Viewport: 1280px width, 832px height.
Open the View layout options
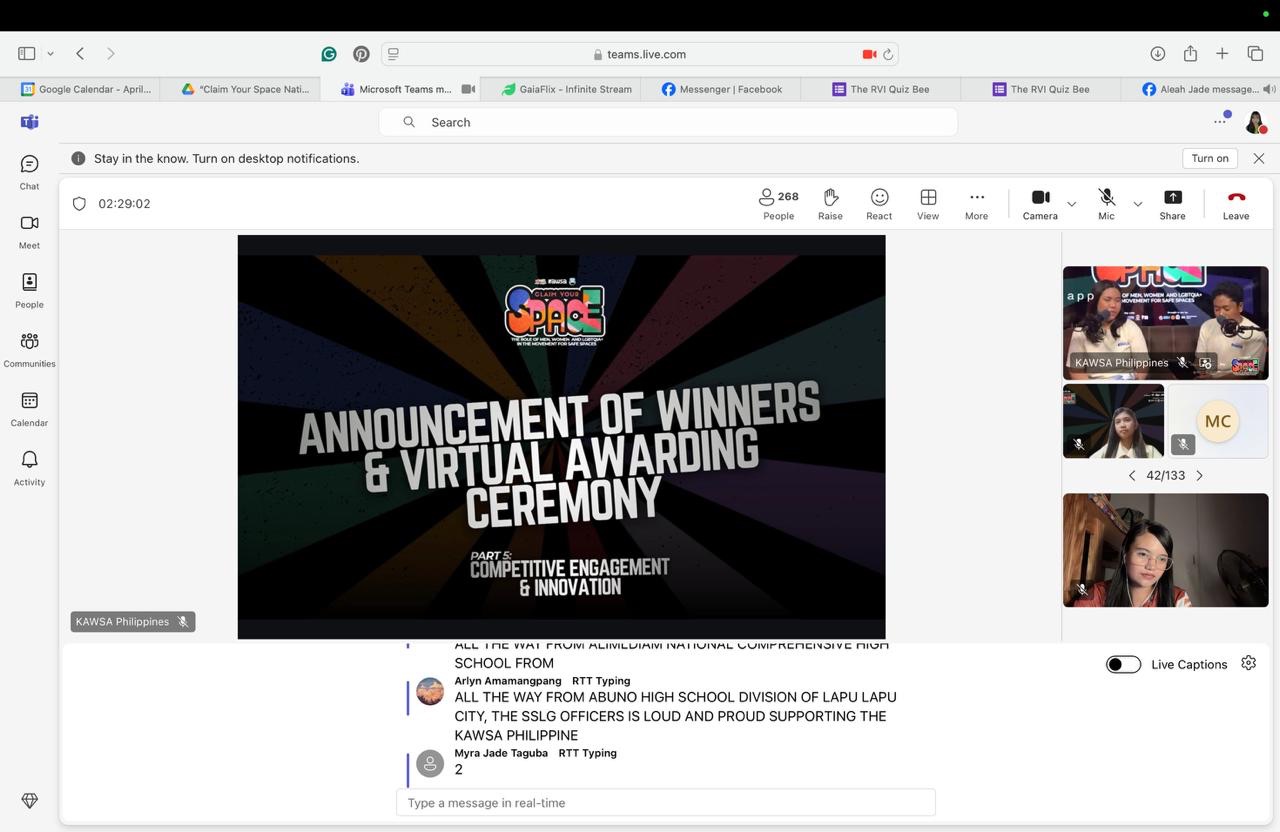(928, 204)
